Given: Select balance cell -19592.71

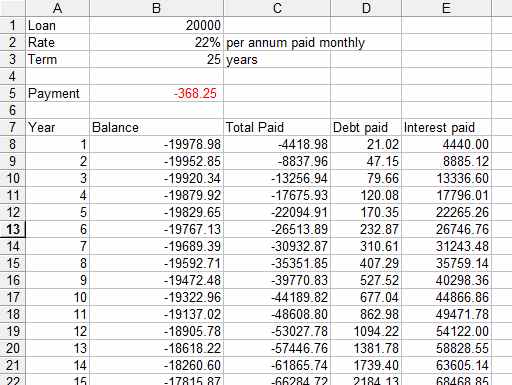Looking at the screenshot, I should coord(156,263).
